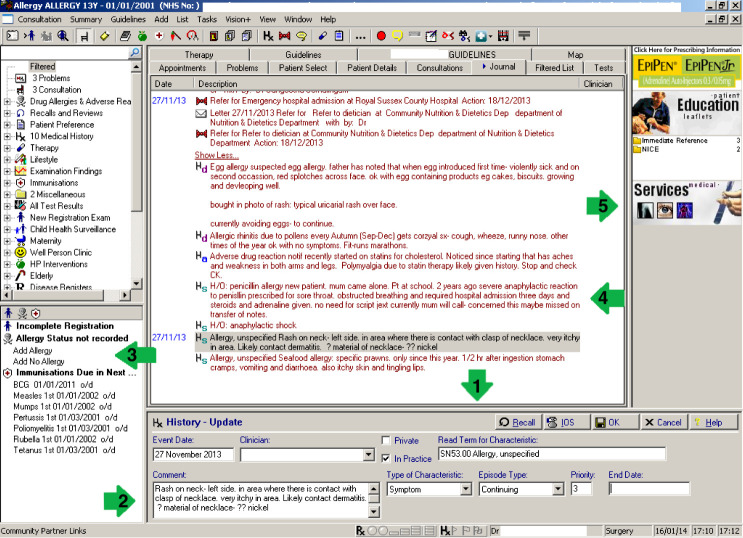
Task: Click the Cancel button
Action: point(663,422)
